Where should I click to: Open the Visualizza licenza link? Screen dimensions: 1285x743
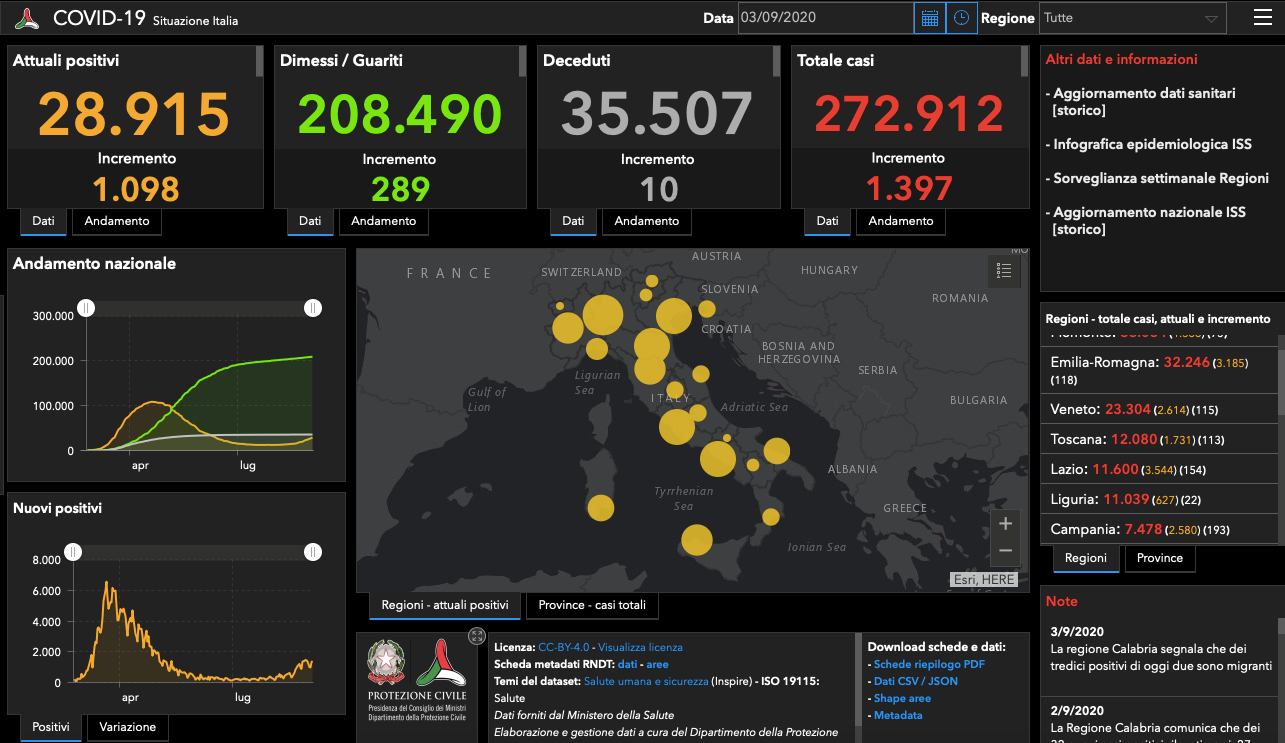pyautogui.click(x=640, y=648)
